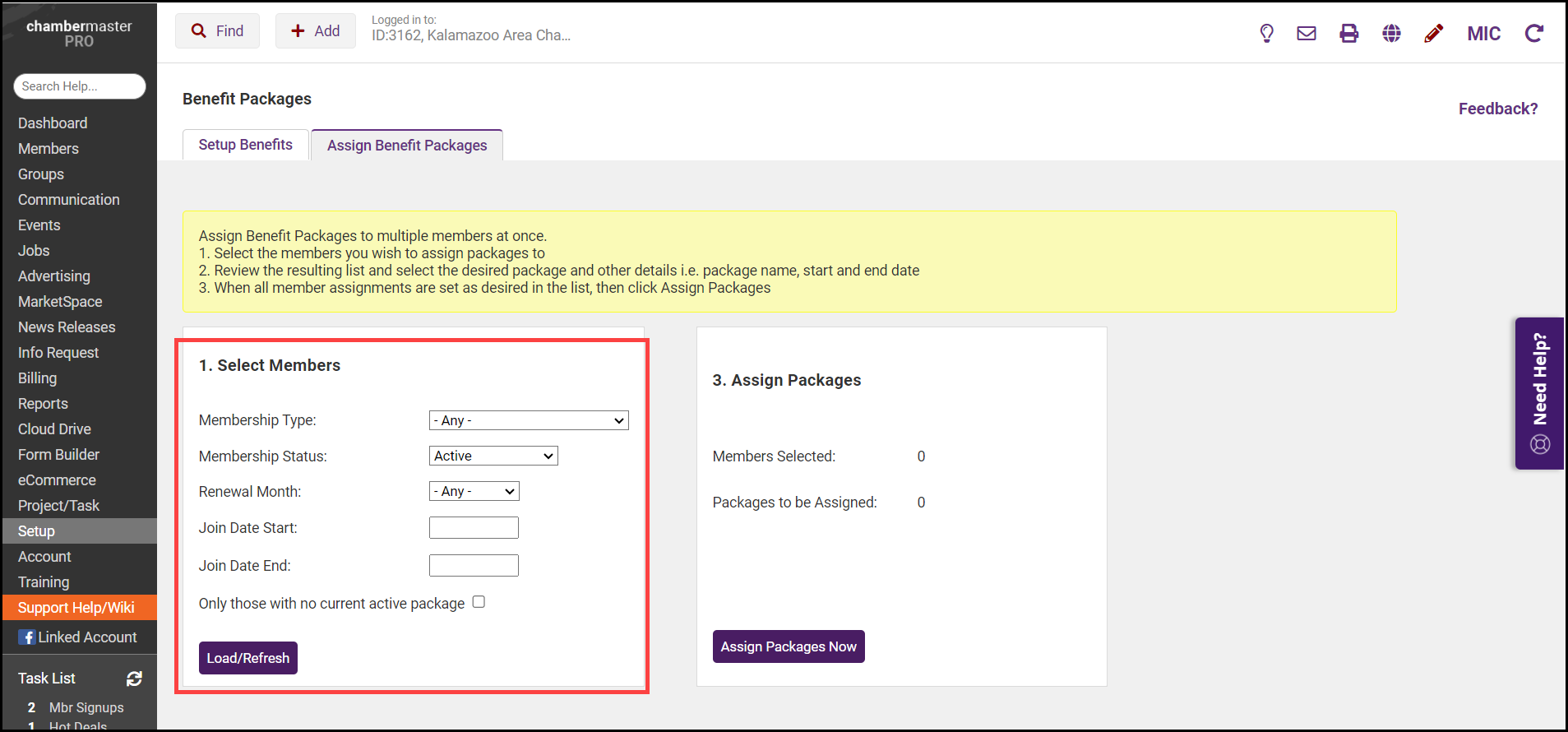Switch to the Setup Benefits tab
Image resolution: width=1568 pixels, height=732 pixels.
click(245, 145)
